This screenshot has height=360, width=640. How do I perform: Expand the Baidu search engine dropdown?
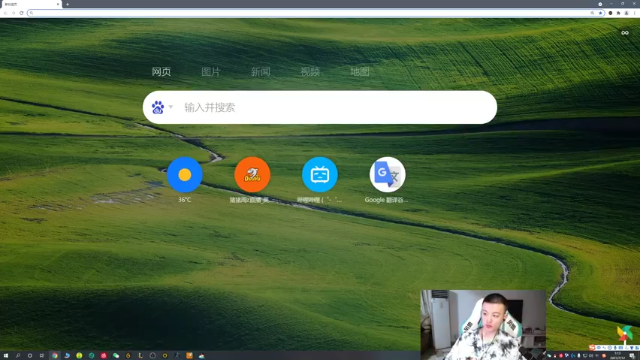(171, 107)
